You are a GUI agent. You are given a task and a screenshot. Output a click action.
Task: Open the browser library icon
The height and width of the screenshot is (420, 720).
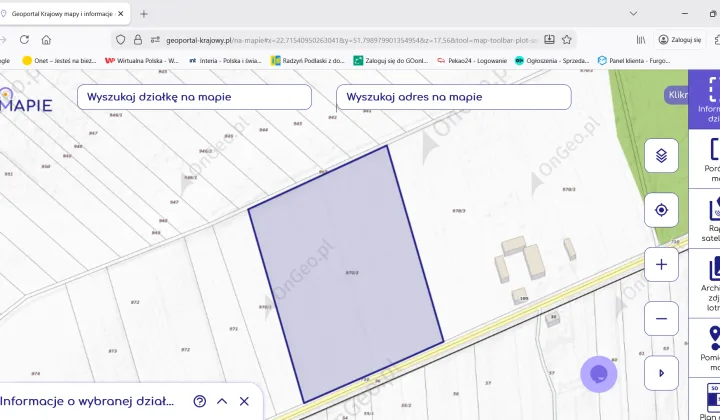(641, 40)
